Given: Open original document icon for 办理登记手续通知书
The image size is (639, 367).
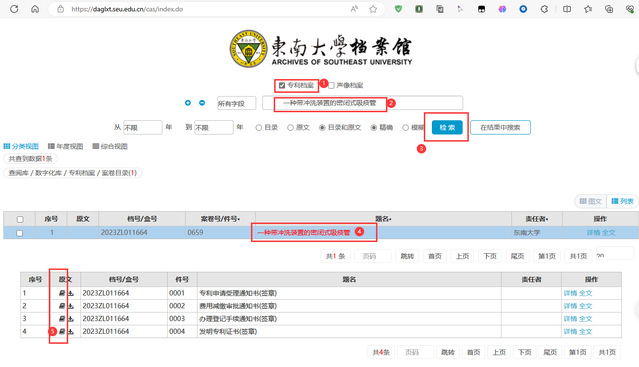Looking at the screenshot, I should point(62,319).
